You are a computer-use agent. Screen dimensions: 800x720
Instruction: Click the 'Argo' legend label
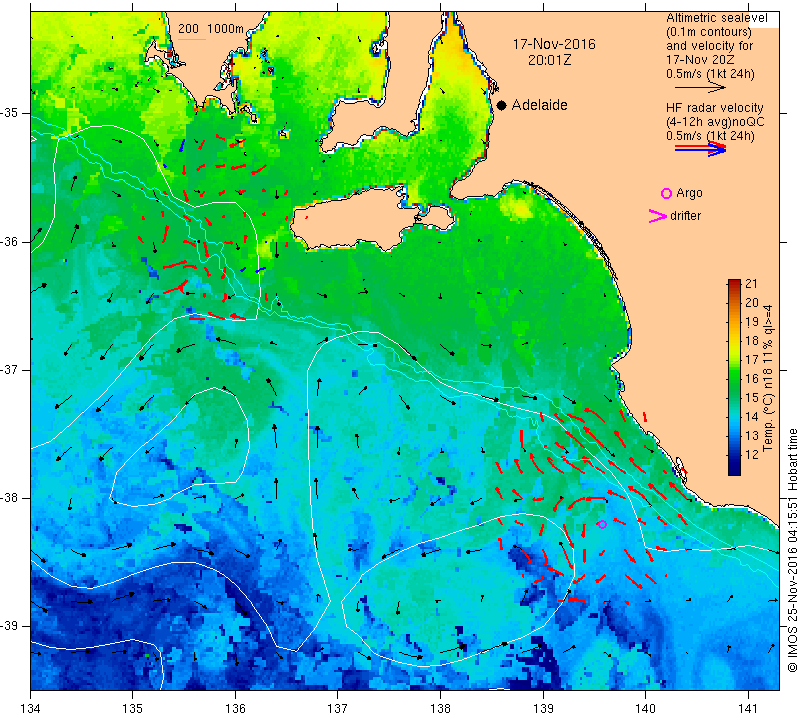coord(689,193)
